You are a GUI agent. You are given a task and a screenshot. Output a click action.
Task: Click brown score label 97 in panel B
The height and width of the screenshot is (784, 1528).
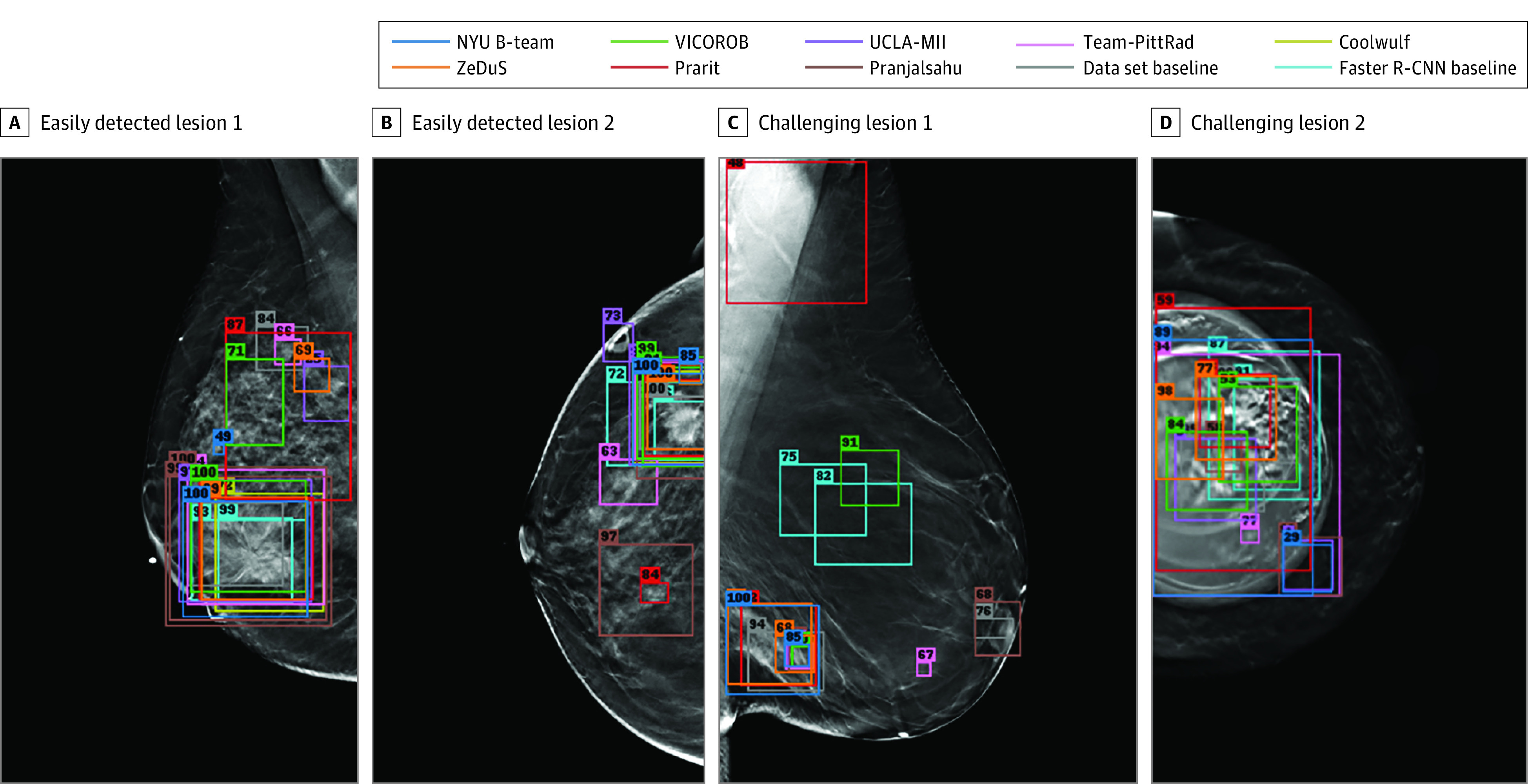pyautogui.click(x=609, y=537)
